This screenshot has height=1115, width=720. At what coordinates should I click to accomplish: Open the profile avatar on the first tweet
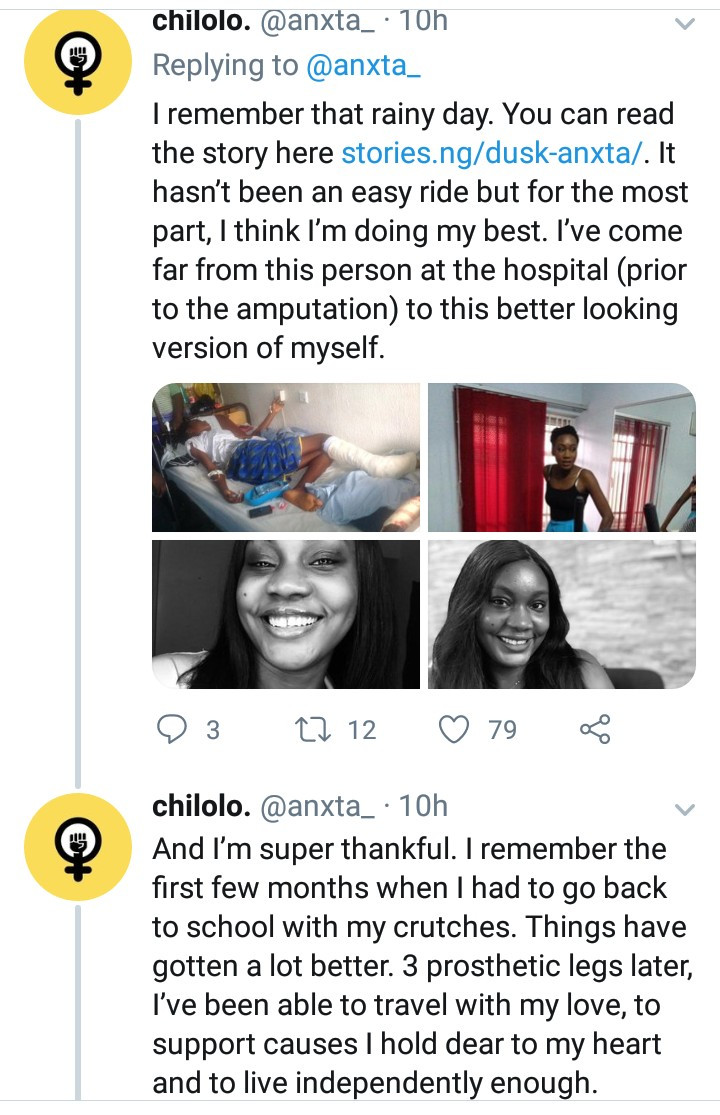coord(78,60)
